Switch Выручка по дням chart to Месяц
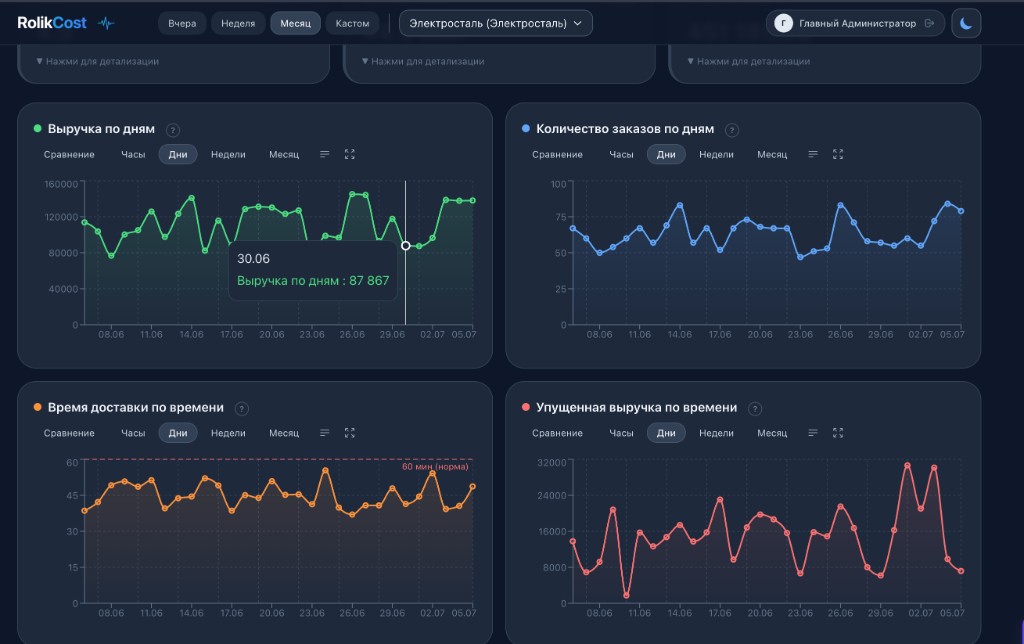The height and width of the screenshot is (644, 1024). coord(284,155)
